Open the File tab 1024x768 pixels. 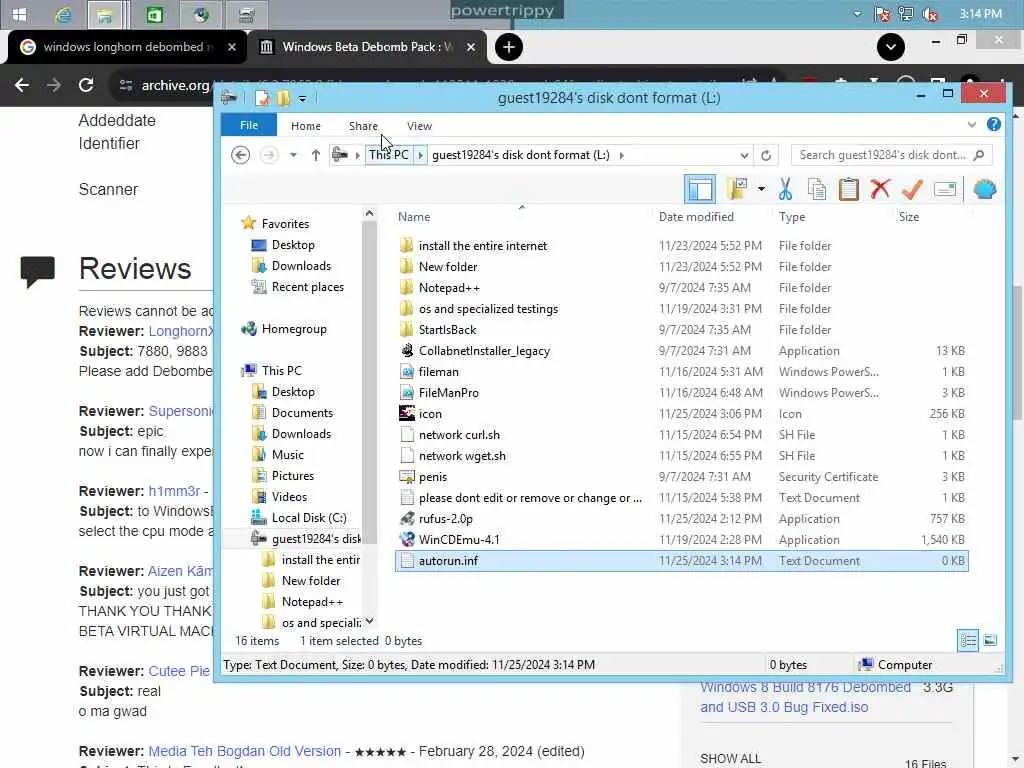[x=249, y=125]
